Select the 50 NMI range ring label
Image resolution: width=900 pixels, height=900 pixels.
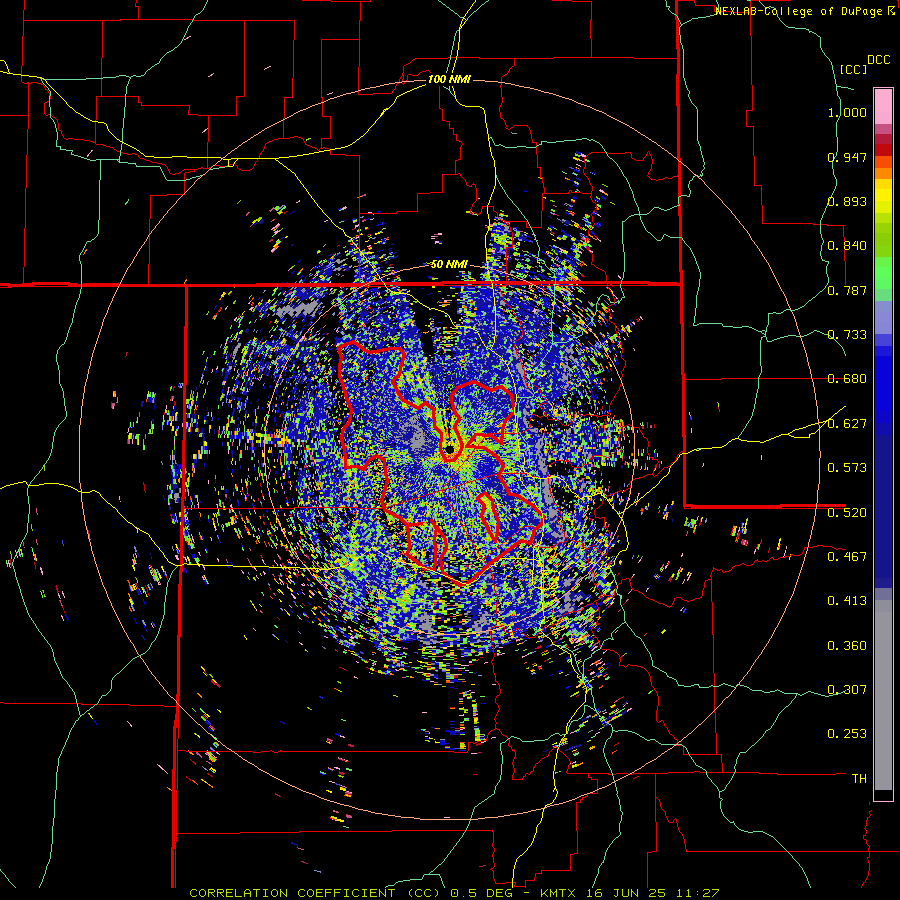tap(449, 264)
